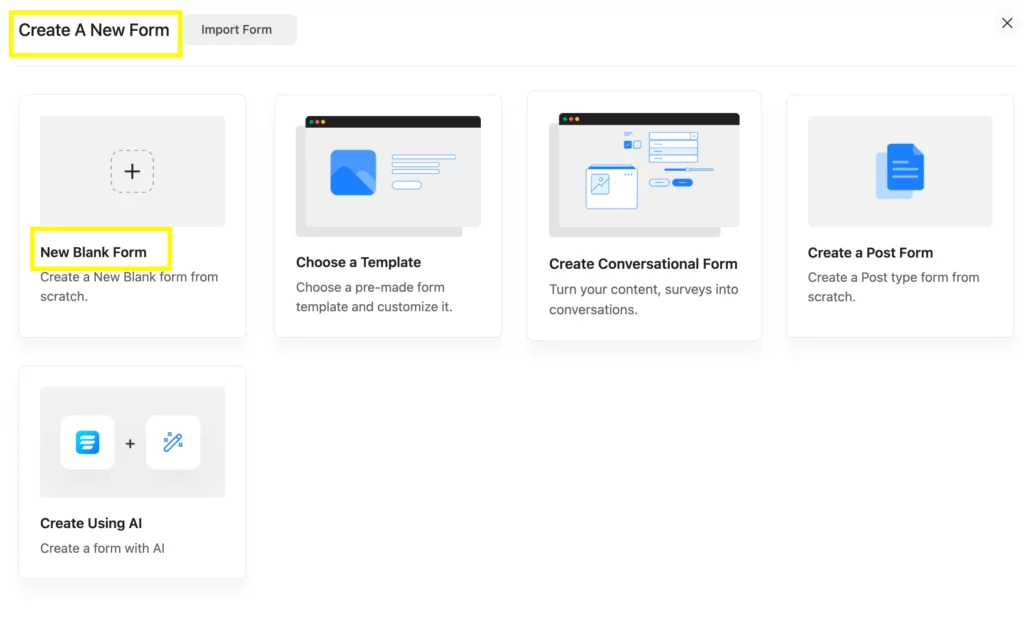The image size is (1024, 619).
Task: Click the Fluent Forms logo icon
Action: (87, 442)
